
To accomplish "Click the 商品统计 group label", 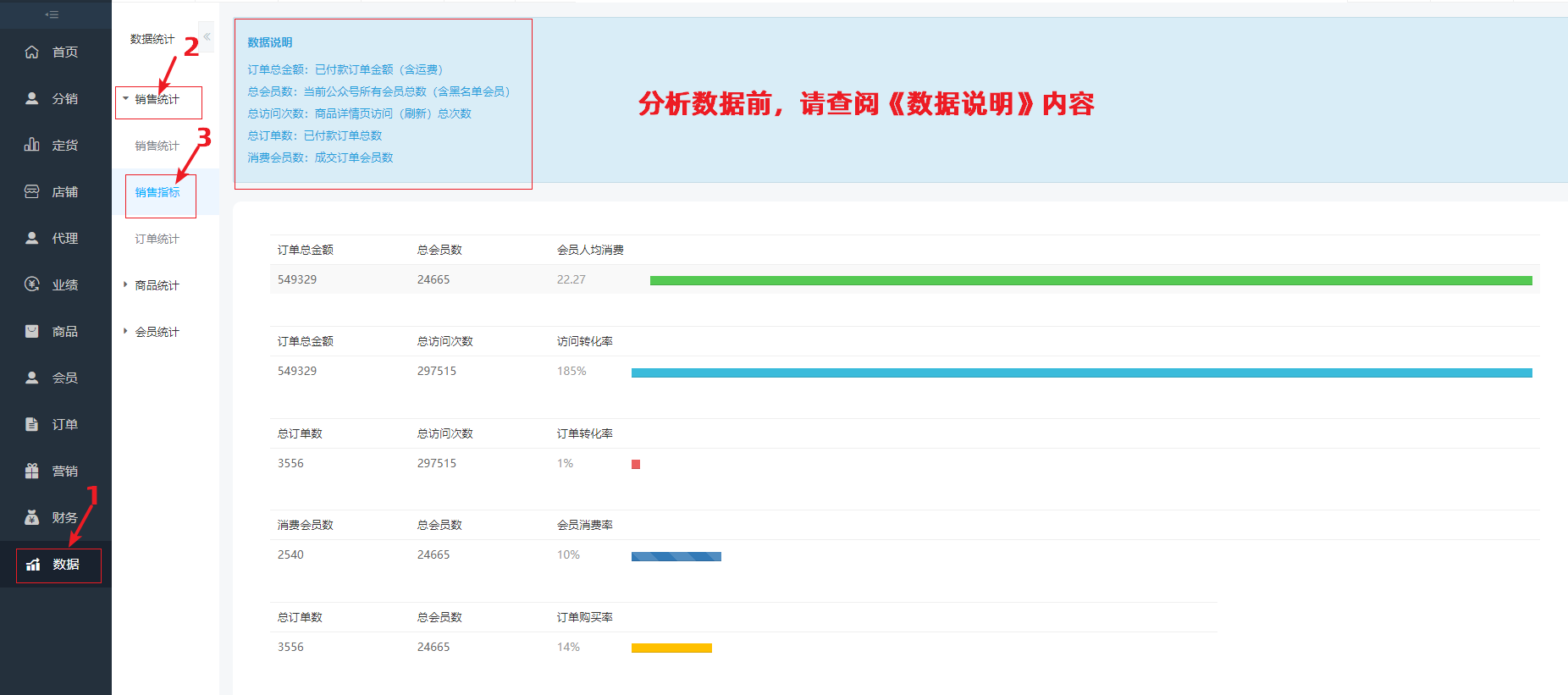I will pyautogui.click(x=157, y=285).
